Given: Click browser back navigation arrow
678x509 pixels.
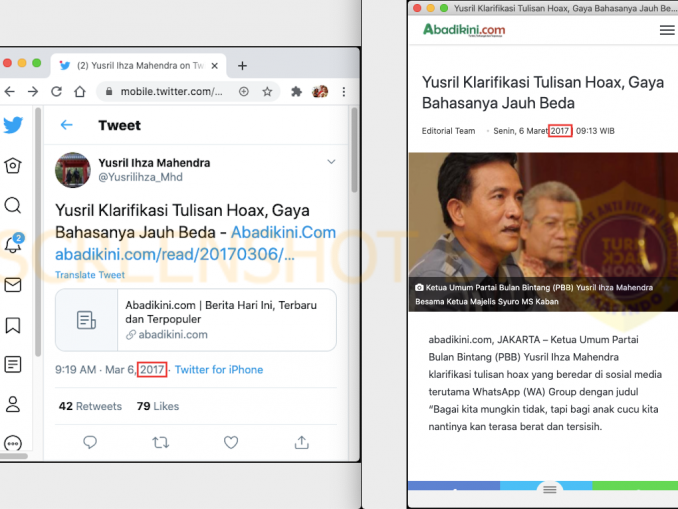Looking at the screenshot, I should tap(10, 91).
